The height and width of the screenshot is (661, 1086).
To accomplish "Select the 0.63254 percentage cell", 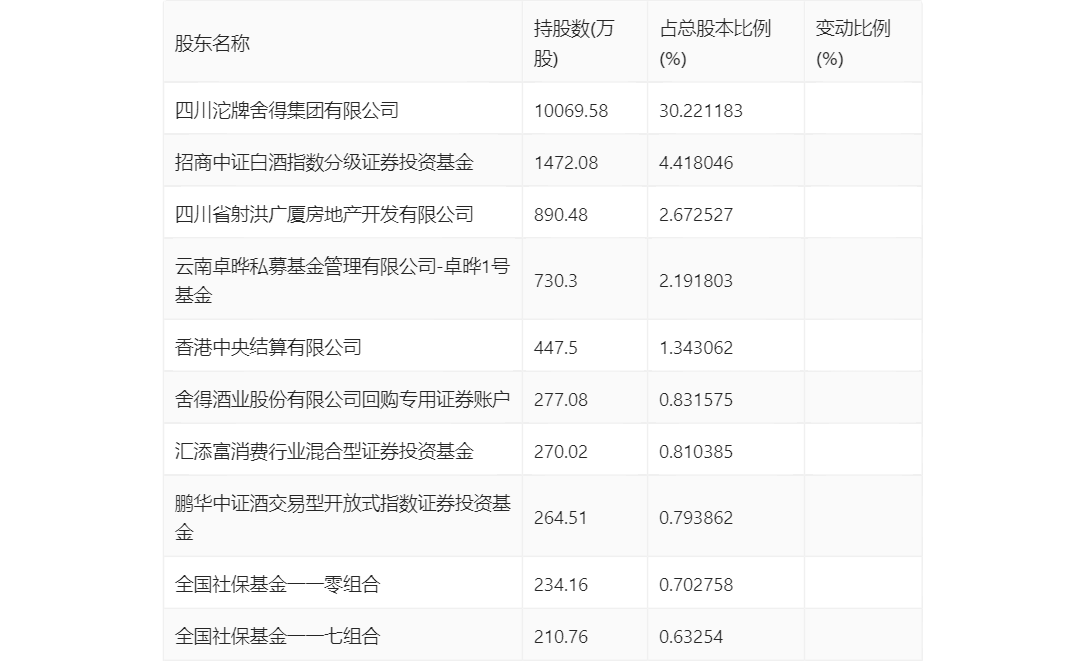I will click(x=691, y=636).
